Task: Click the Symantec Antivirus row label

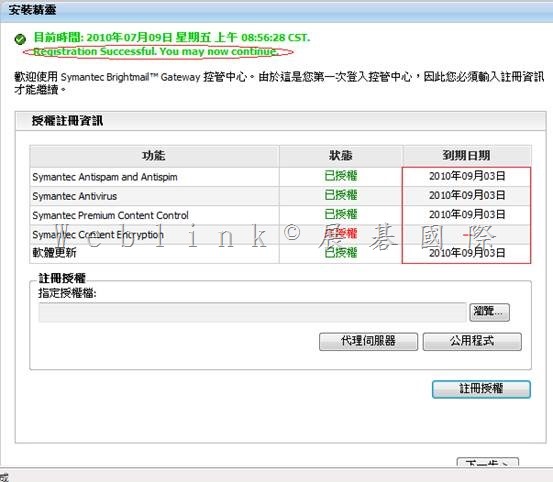Action: 74,196
